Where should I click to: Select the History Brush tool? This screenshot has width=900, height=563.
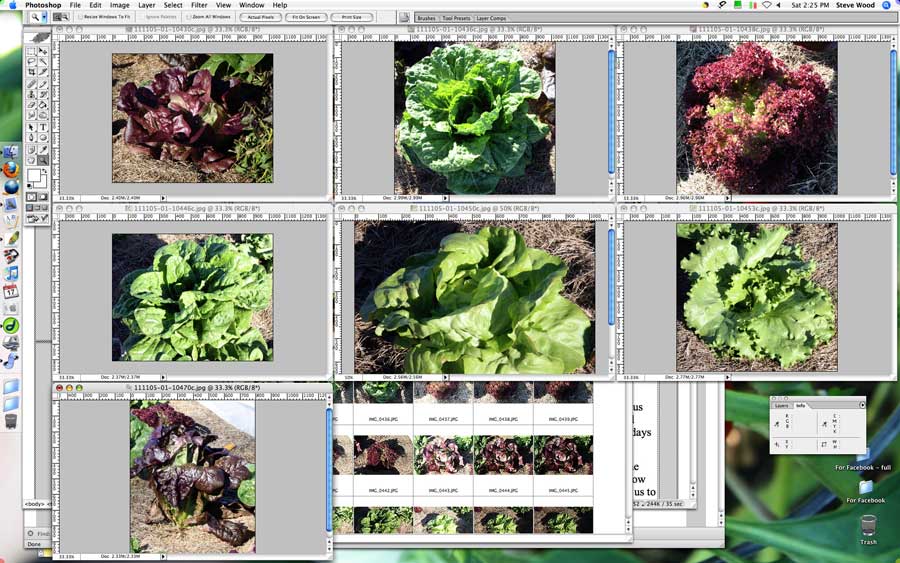43,94
